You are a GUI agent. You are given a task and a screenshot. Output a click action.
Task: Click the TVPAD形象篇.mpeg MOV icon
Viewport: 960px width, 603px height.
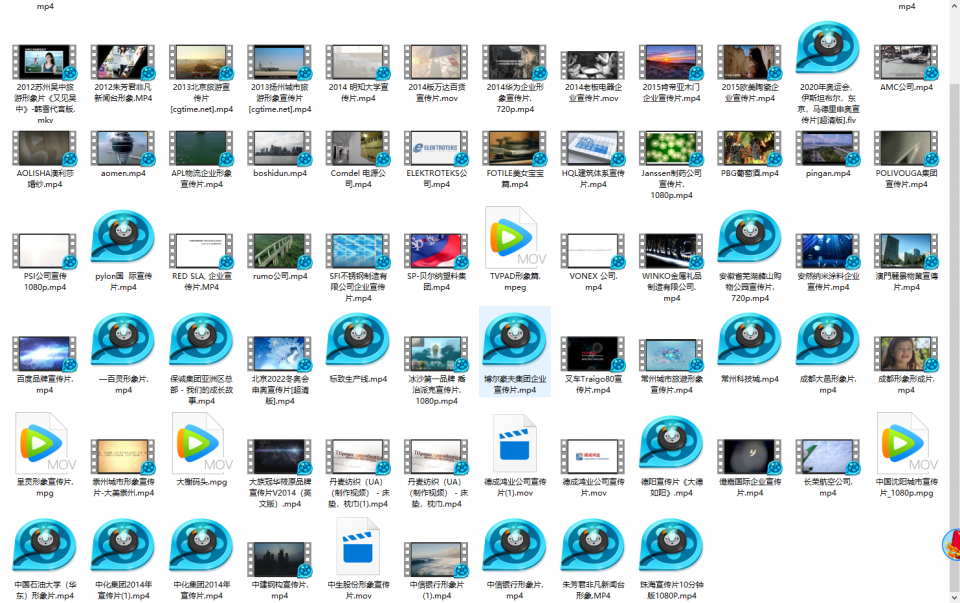pos(513,238)
